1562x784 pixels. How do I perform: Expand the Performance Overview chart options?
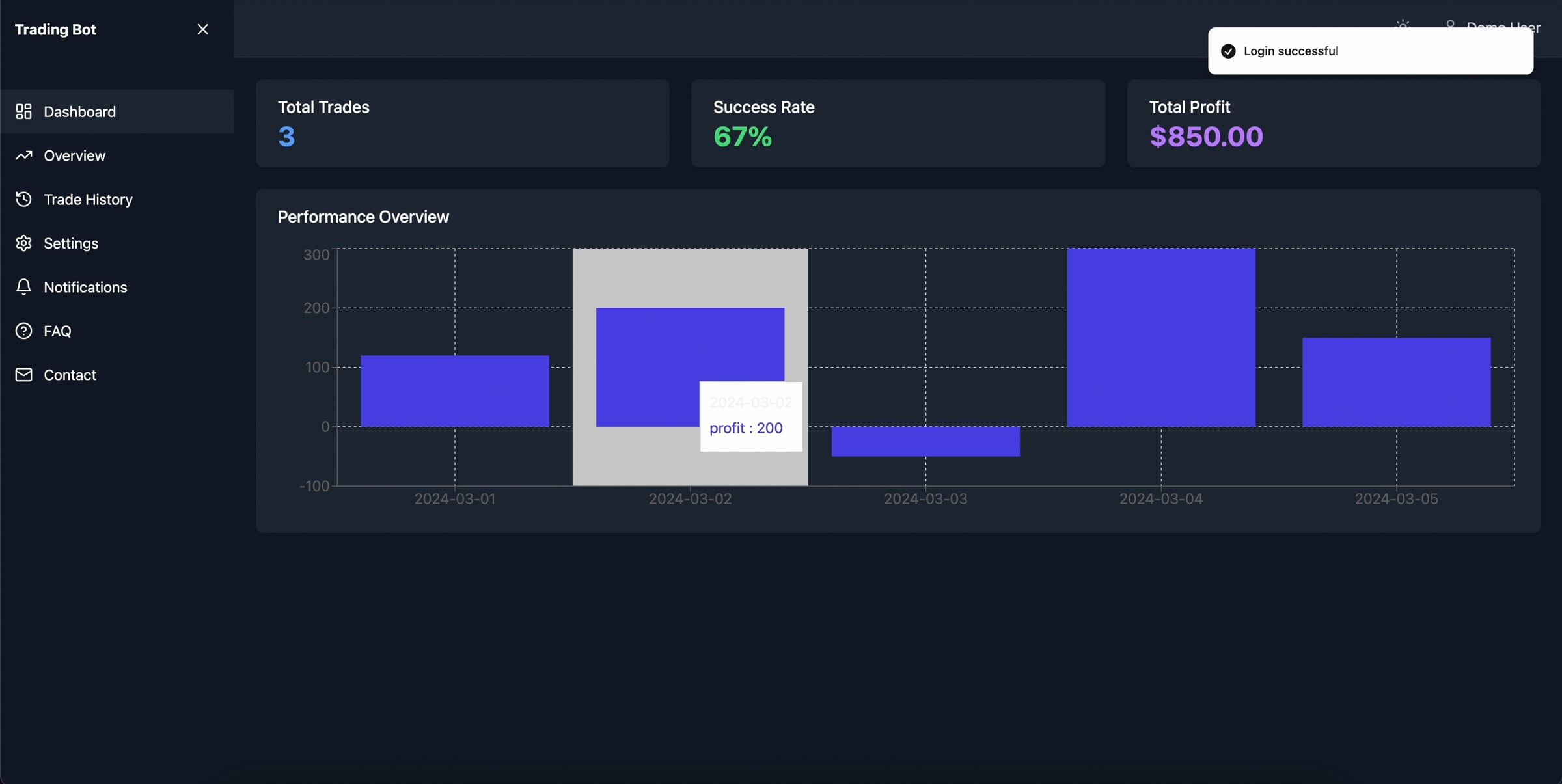[x=363, y=217]
